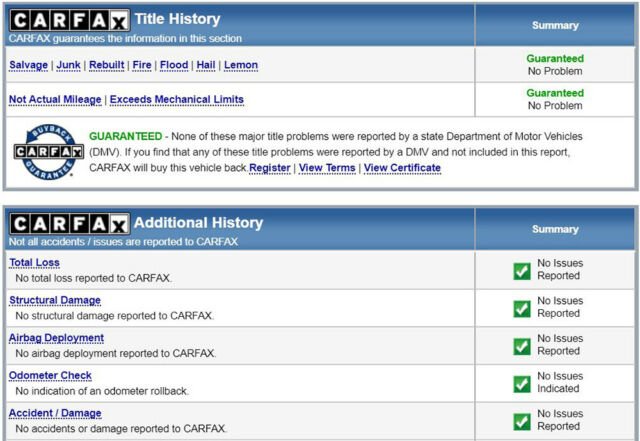Image resolution: width=640 pixels, height=441 pixels.
Task: Click the green checkmark in Structural Damage row
Action: [522, 309]
